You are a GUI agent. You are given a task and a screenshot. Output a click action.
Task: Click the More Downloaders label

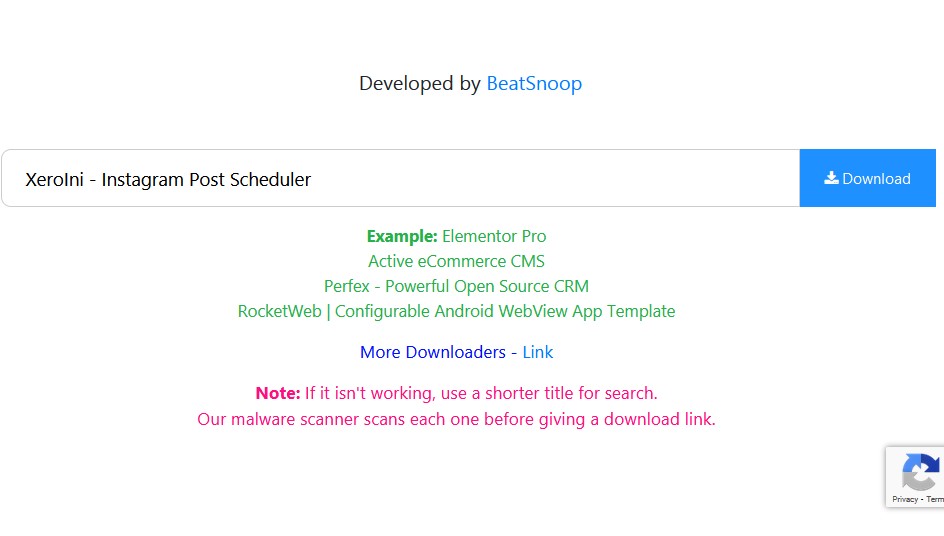(432, 352)
